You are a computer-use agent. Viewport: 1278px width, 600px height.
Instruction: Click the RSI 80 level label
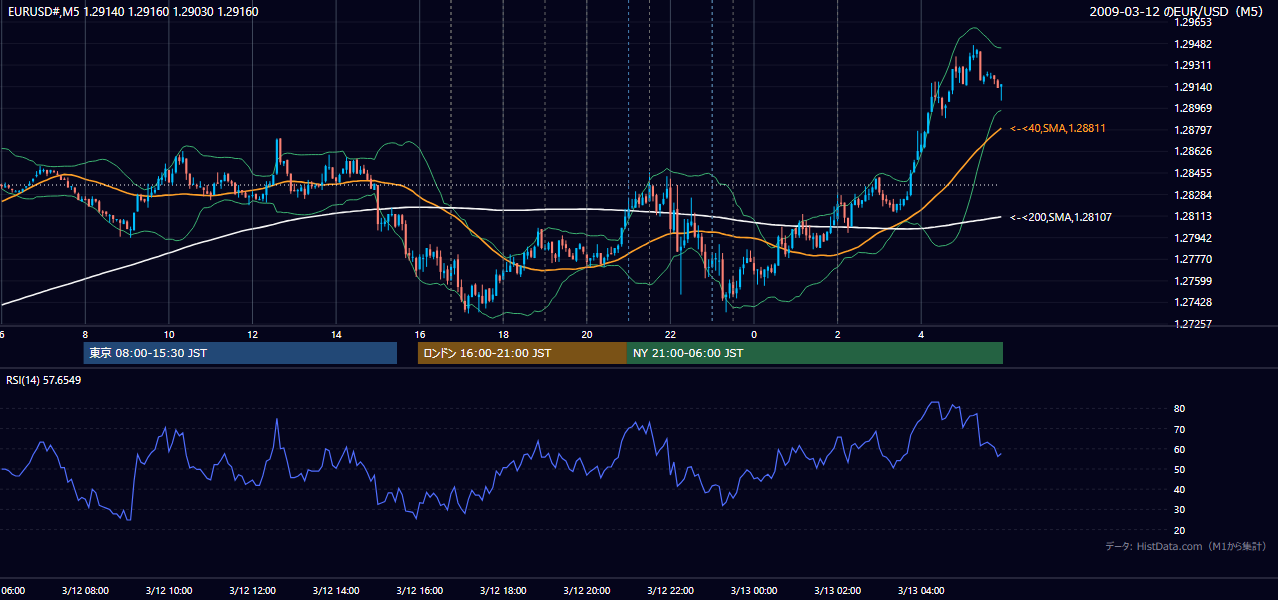coord(1180,409)
